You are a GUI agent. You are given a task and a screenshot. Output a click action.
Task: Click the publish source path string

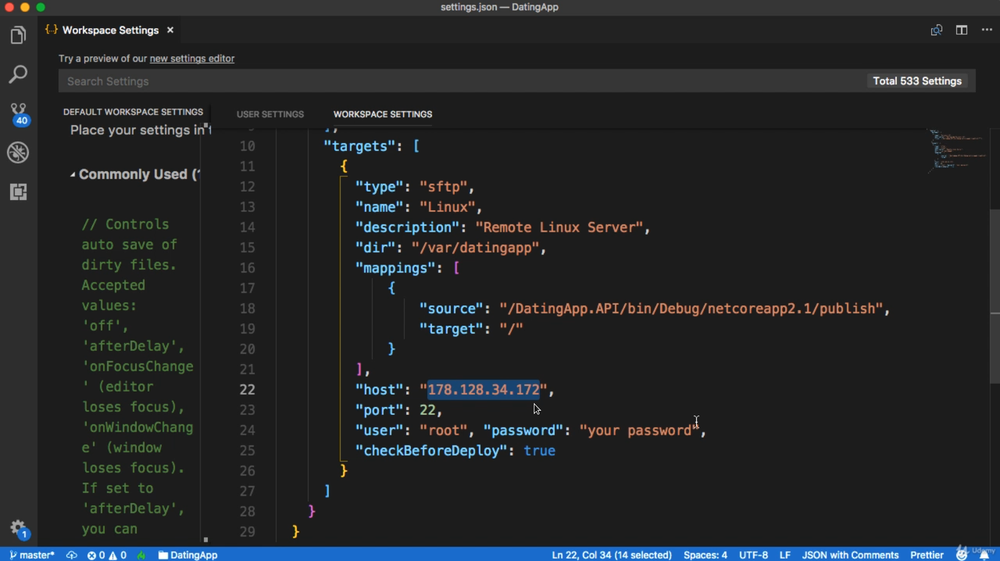point(691,309)
